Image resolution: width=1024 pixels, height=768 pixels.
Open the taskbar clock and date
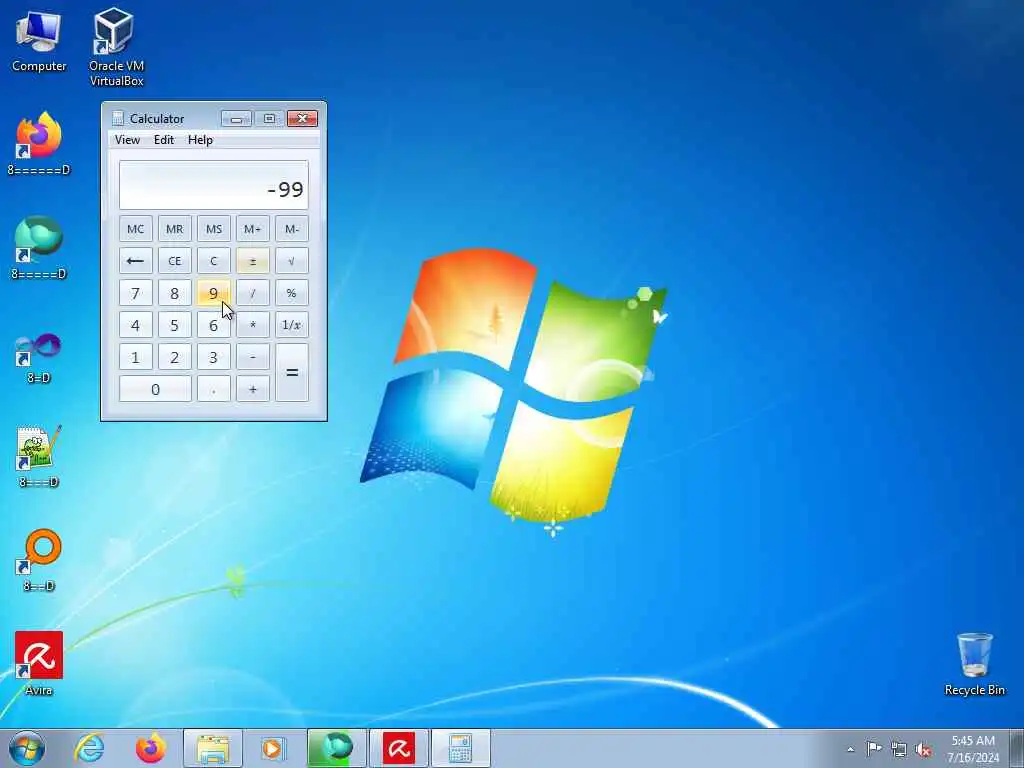[x=973, y=749]
